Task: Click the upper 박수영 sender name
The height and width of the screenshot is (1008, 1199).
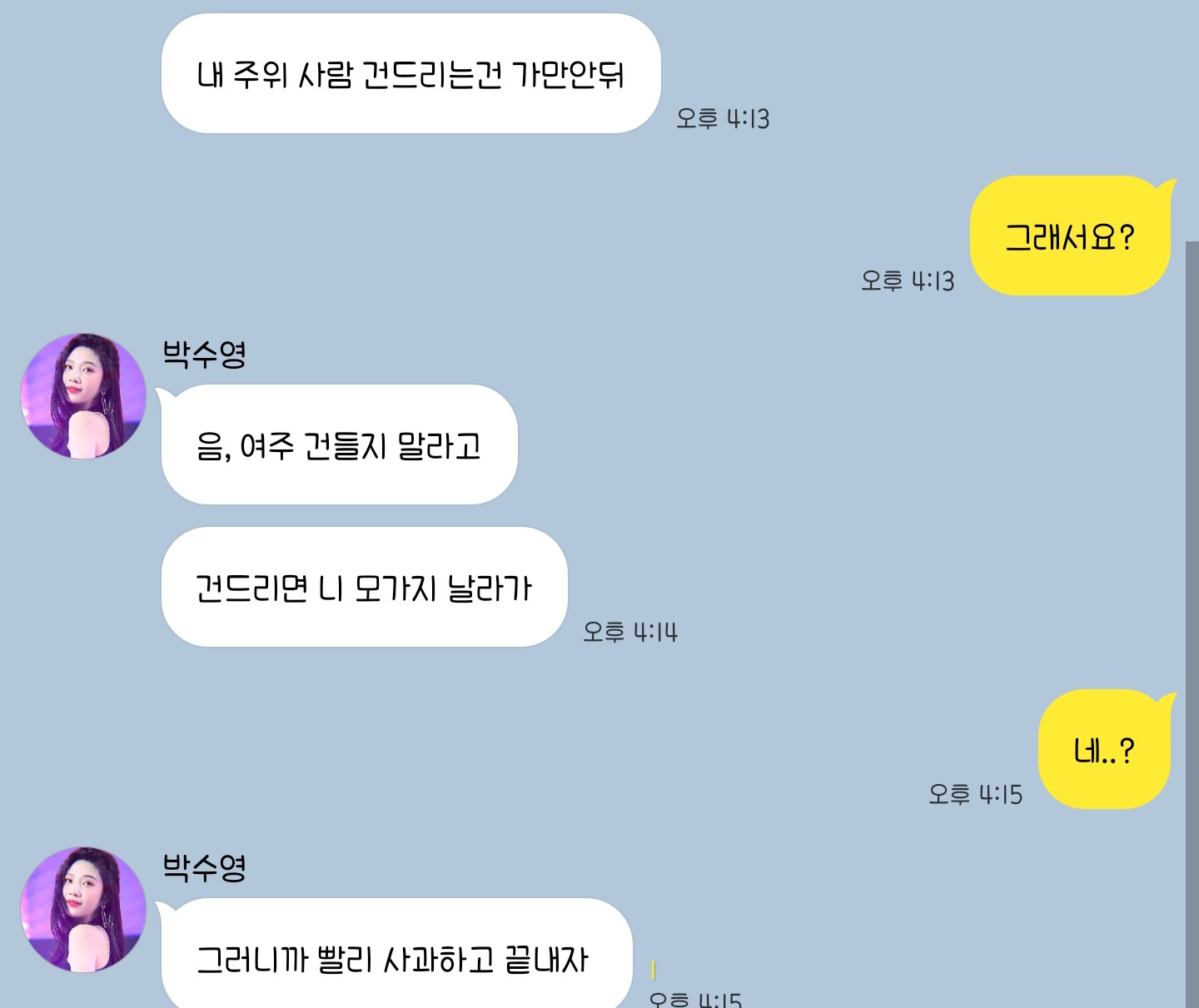Action: [x=204, y=354]
